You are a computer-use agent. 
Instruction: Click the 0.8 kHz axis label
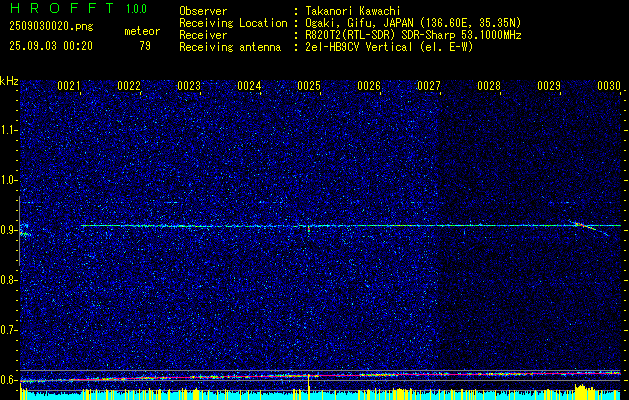coord(8,280)
